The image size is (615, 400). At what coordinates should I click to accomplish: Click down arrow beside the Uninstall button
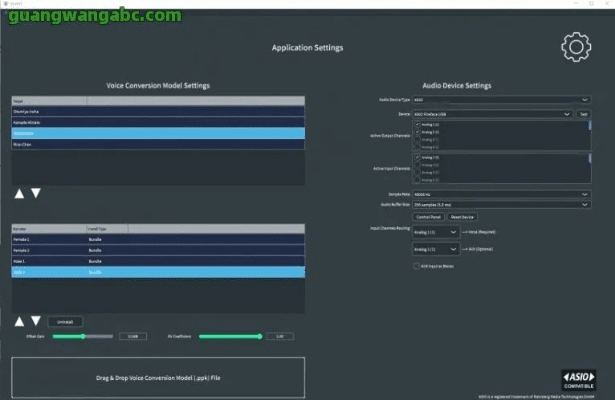point(35,321)
